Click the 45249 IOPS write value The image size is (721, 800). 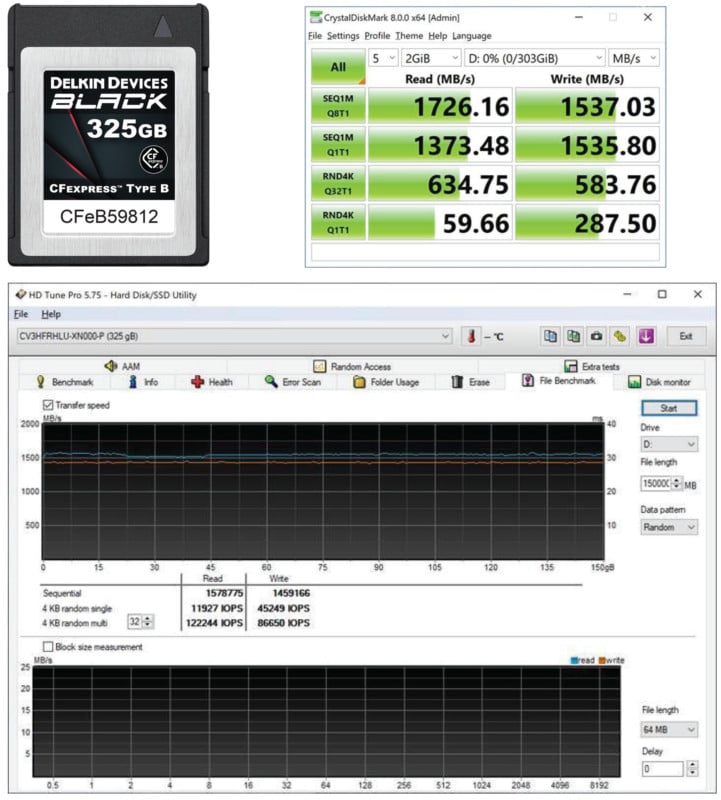pos(283,608)
